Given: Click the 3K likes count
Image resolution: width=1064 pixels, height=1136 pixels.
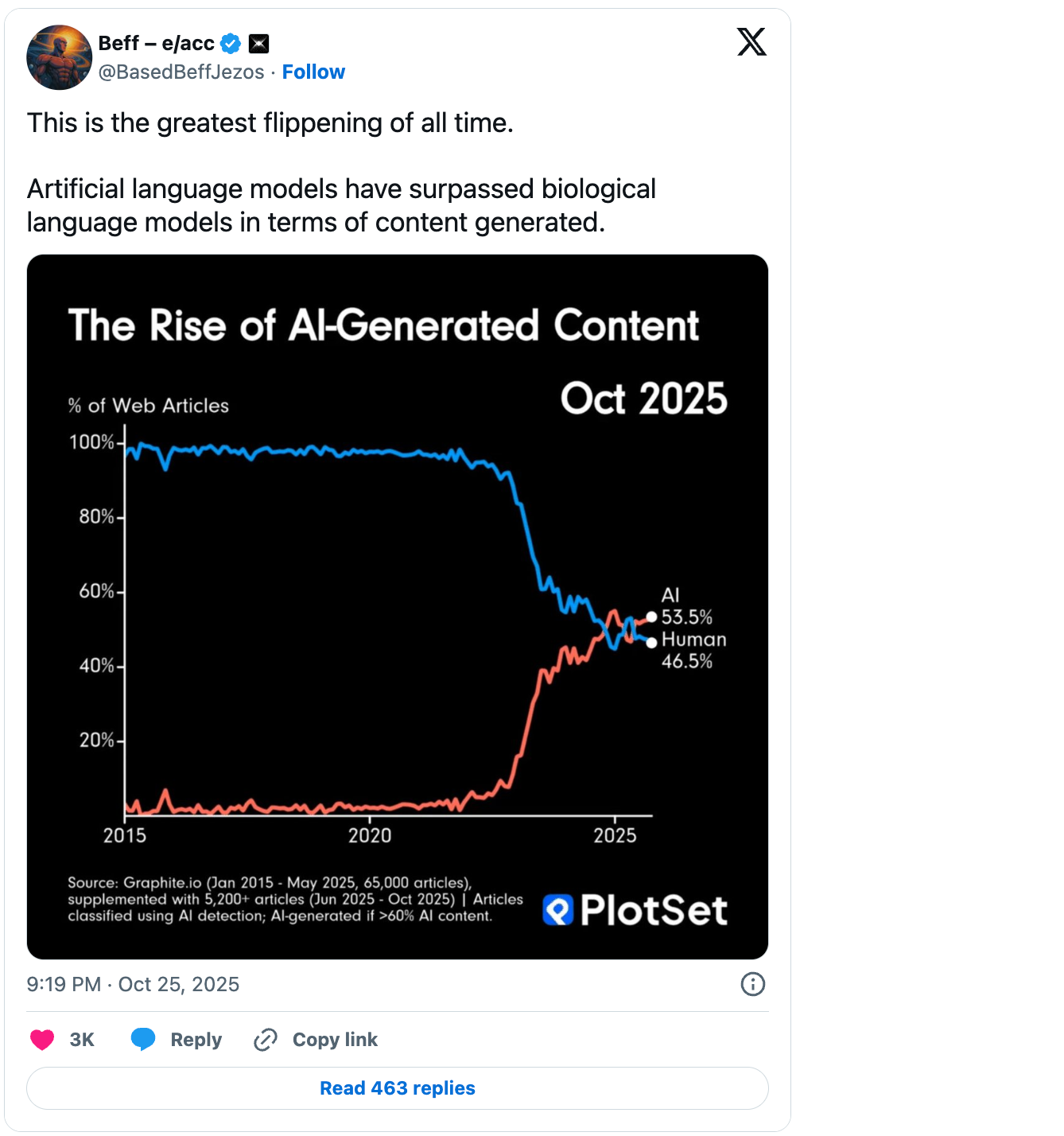Looking at the screenshot, I should 82,1040.
